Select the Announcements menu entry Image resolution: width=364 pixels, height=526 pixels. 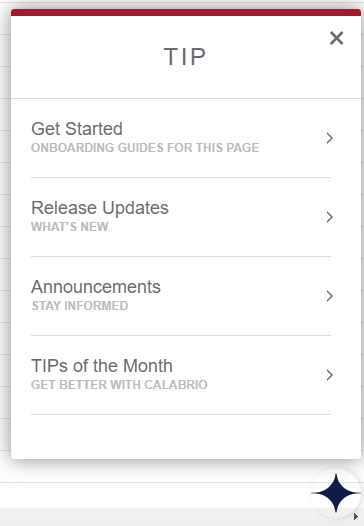tap(181, 296)
